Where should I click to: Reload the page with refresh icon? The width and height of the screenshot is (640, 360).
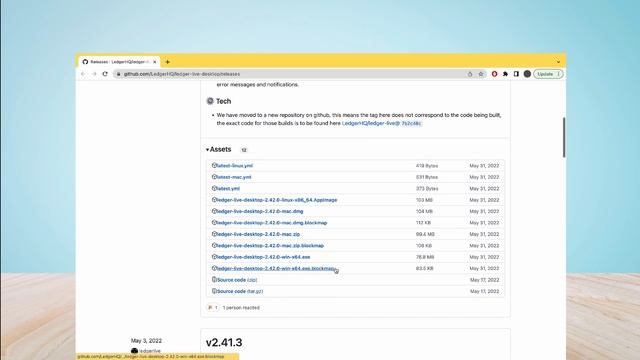[x=105, y=74]
